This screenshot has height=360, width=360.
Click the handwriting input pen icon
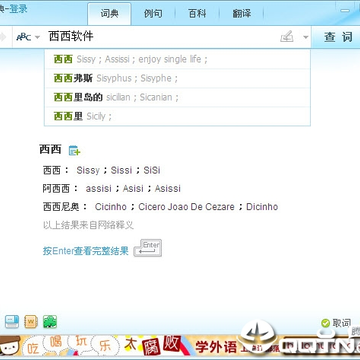pyautogui.click(x=287, y=36)
